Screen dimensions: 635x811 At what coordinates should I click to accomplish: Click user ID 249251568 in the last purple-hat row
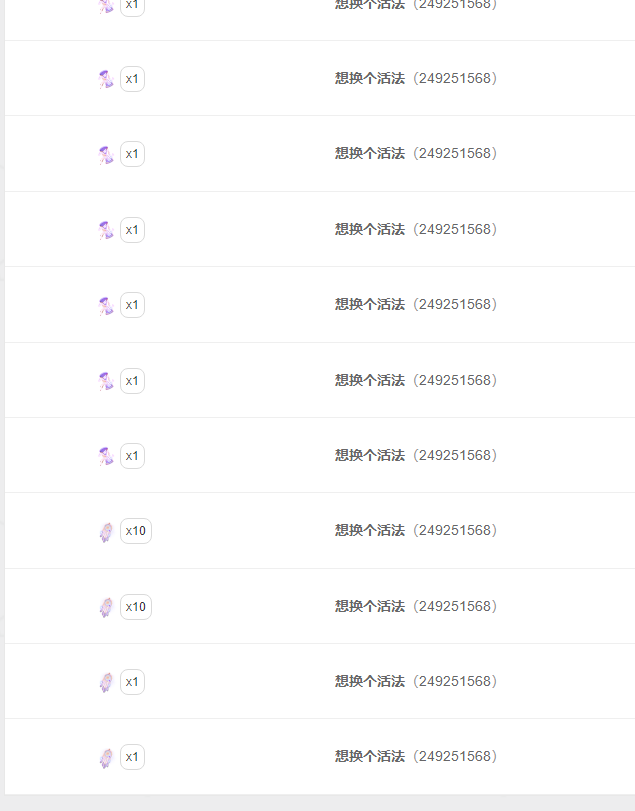pos(455,455)
